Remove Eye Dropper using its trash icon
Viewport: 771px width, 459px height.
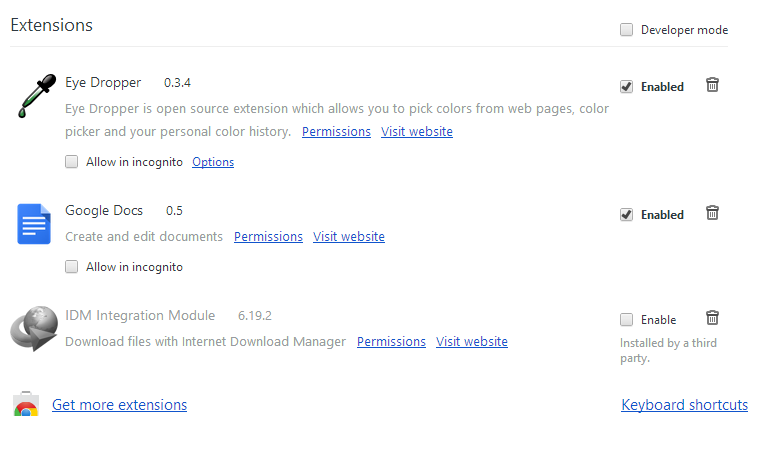point(712,85)
